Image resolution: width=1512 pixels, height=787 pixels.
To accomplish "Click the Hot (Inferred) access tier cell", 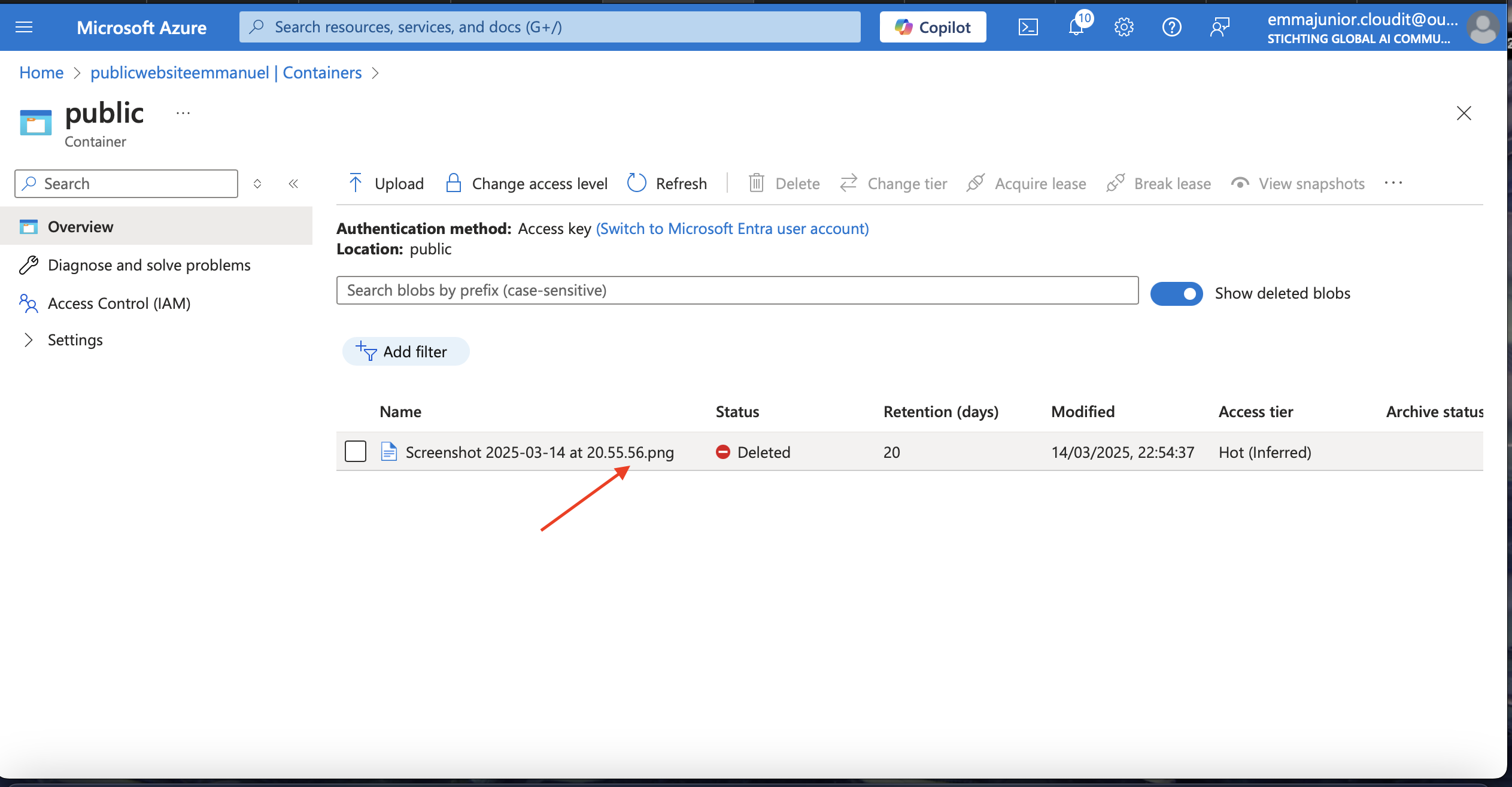I will click(1265, 452).
